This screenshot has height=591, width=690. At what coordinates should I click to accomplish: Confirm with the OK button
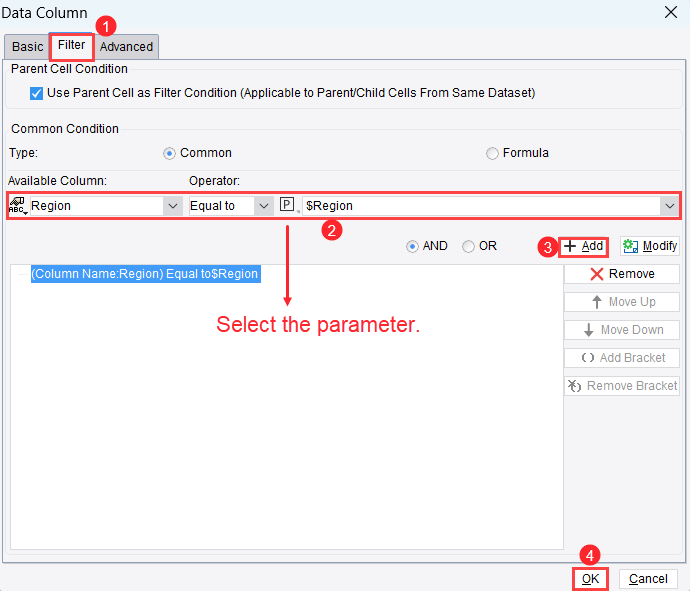click(x=591, y=579)
